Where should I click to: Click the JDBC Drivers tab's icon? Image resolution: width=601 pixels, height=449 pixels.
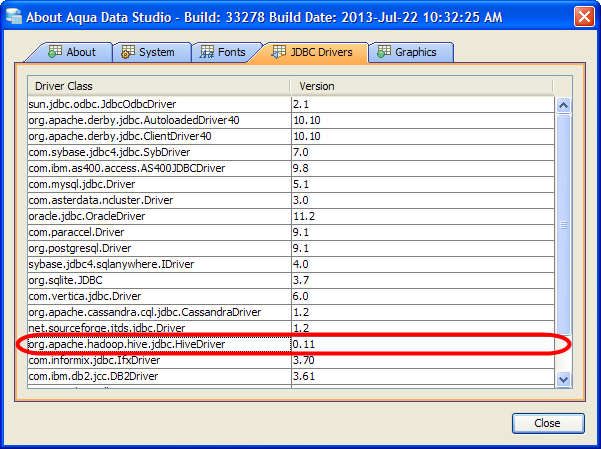(x=278, y=52)
